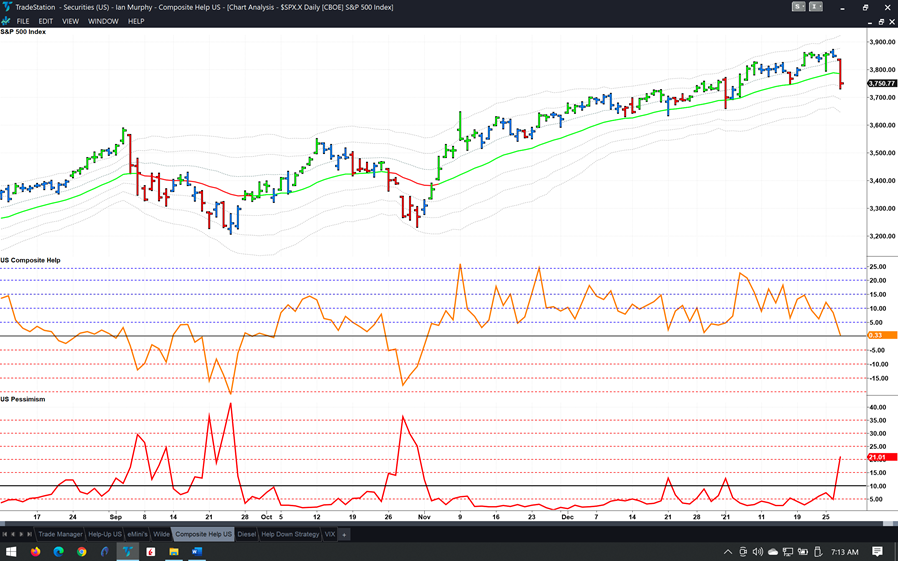The width and height of the screenshot is (898, 561).
Task: Switch to the Trade Manager tab
Action: [x=60, y=534]
